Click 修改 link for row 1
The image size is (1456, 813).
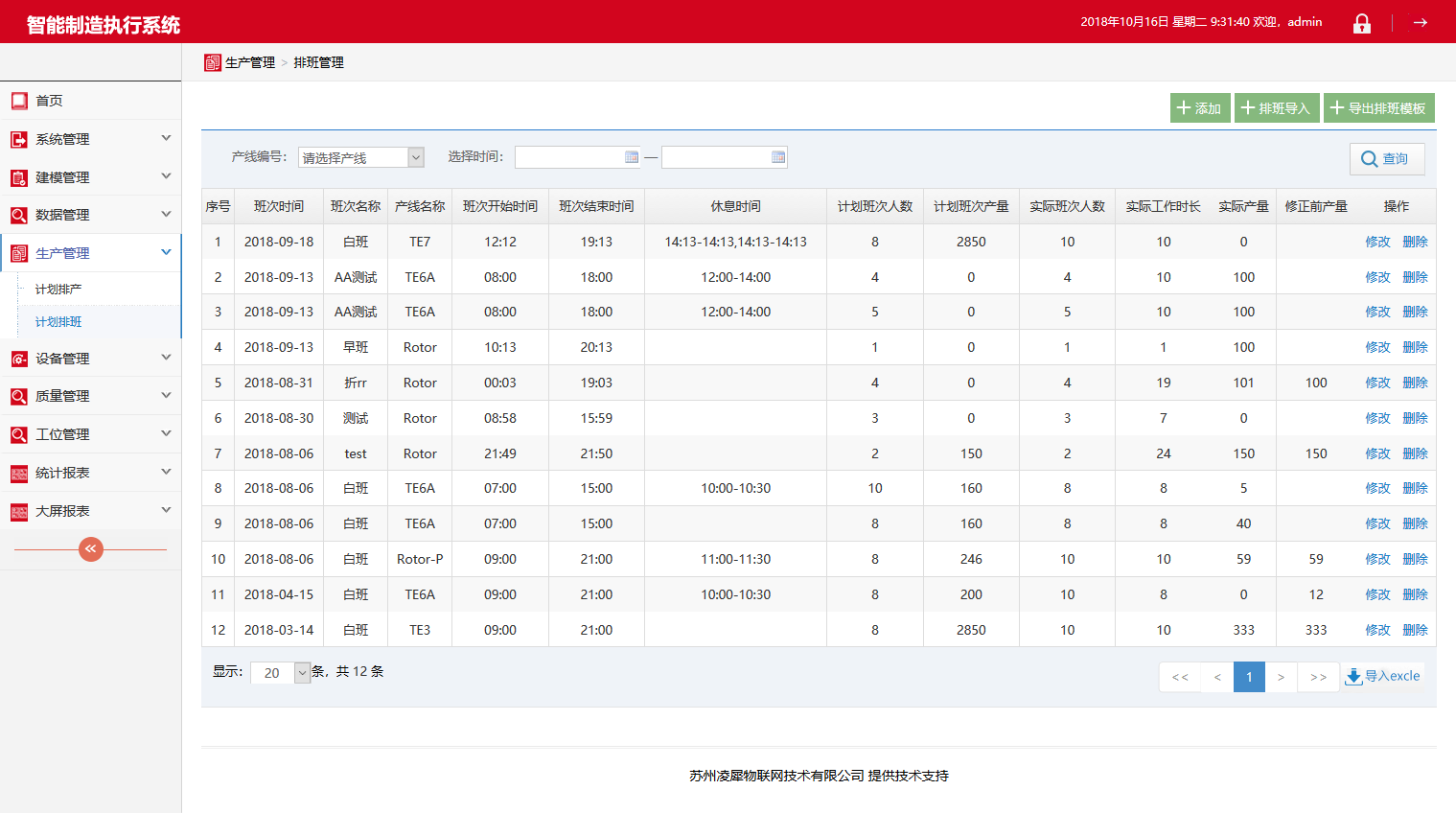[x=1377, y=242]
